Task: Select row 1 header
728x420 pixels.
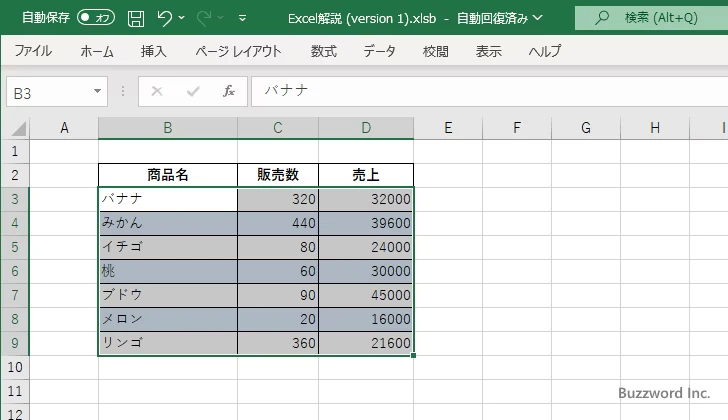Action: 15,151
